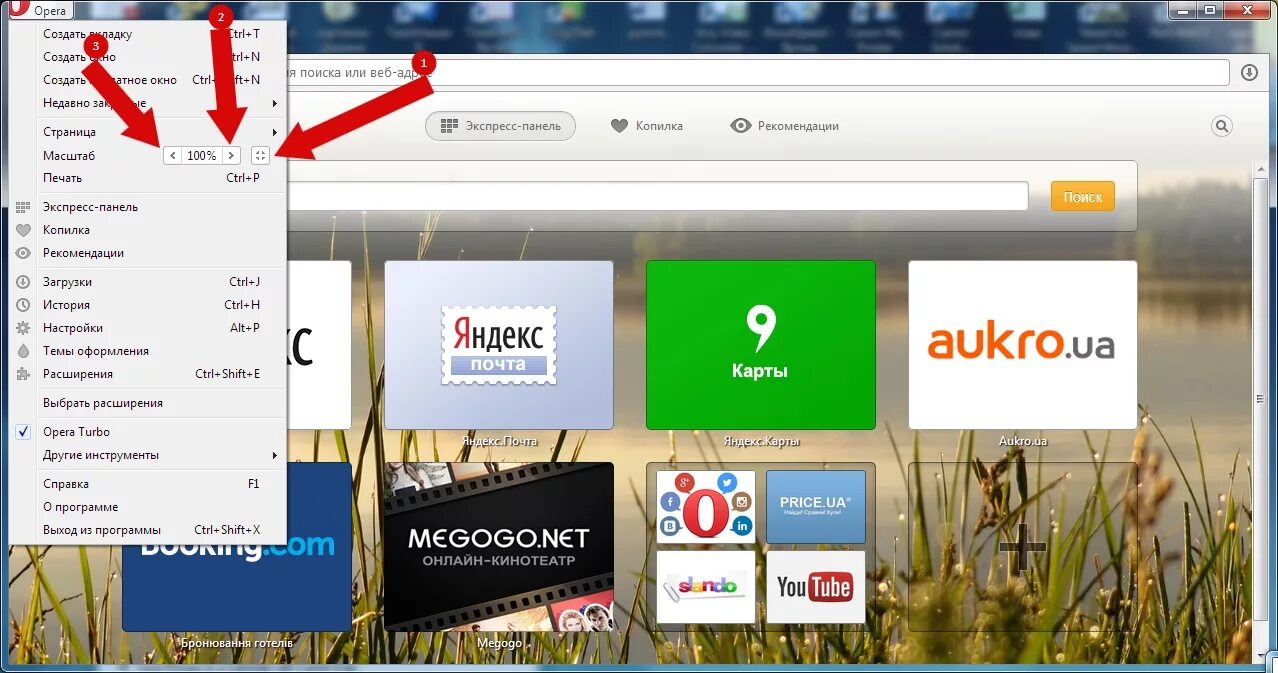Image resolution: width=1278 pixels, height=673 pixels.
Task: Toggle fullscreen icon beside zoom
Action: coord(260,155)
